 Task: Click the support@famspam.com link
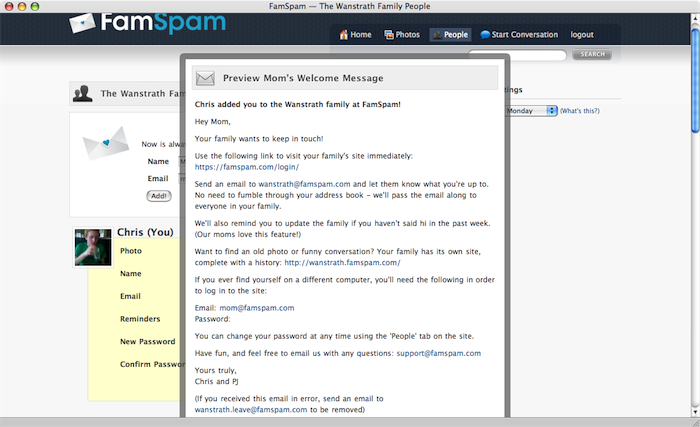[x=438, y=353]
